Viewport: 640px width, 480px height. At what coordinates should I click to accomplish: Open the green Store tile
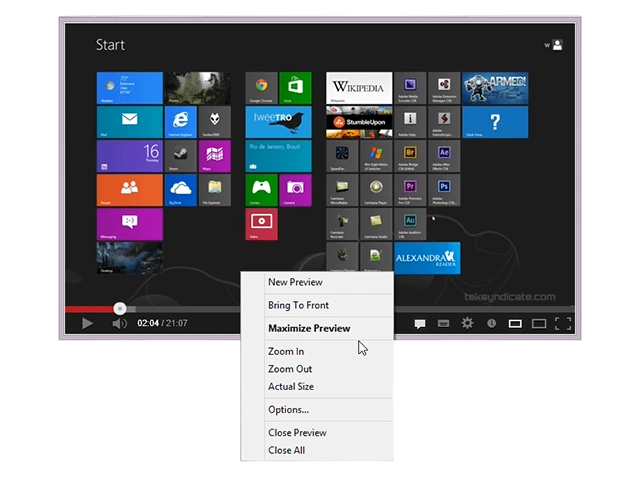click(296, 88)
